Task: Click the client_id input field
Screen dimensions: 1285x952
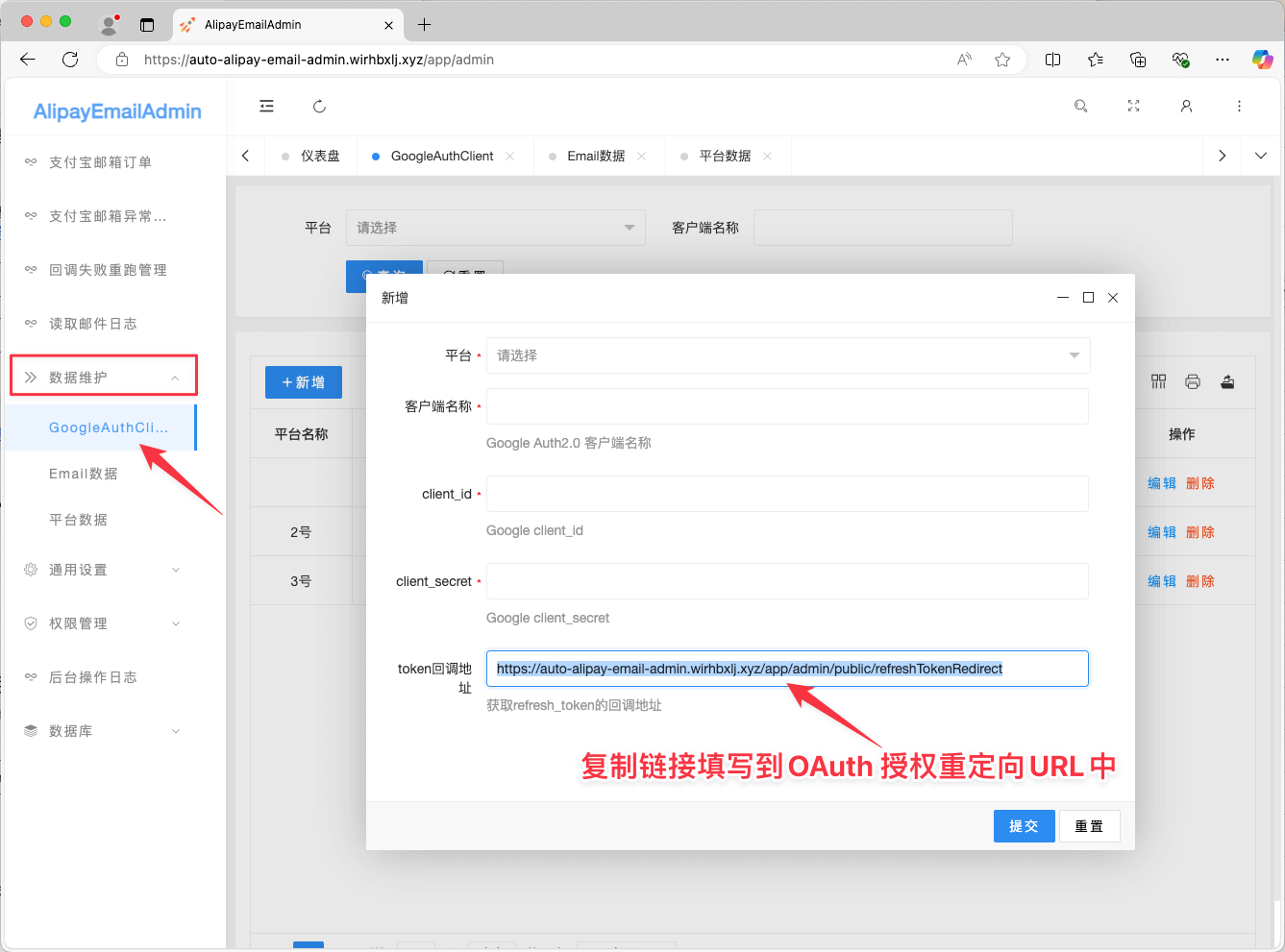Action: pos(787,494)
